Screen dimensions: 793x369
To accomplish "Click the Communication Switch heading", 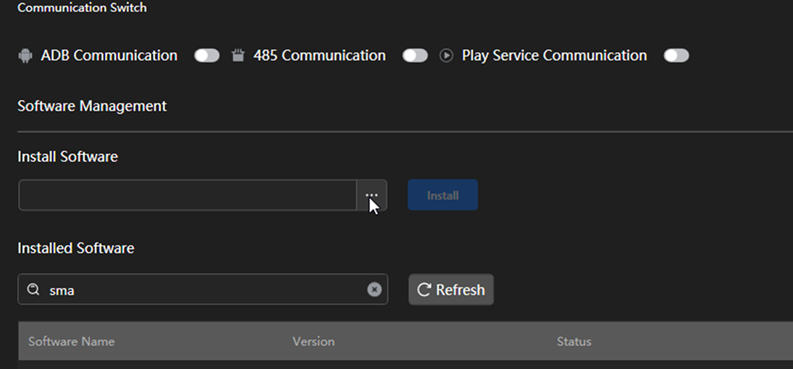I will click(x=82, y=8).
